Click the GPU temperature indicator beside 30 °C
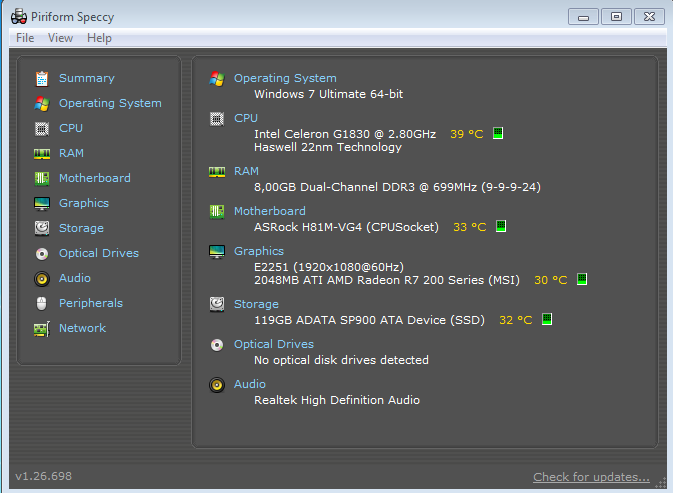 click(x=582, y=279)
